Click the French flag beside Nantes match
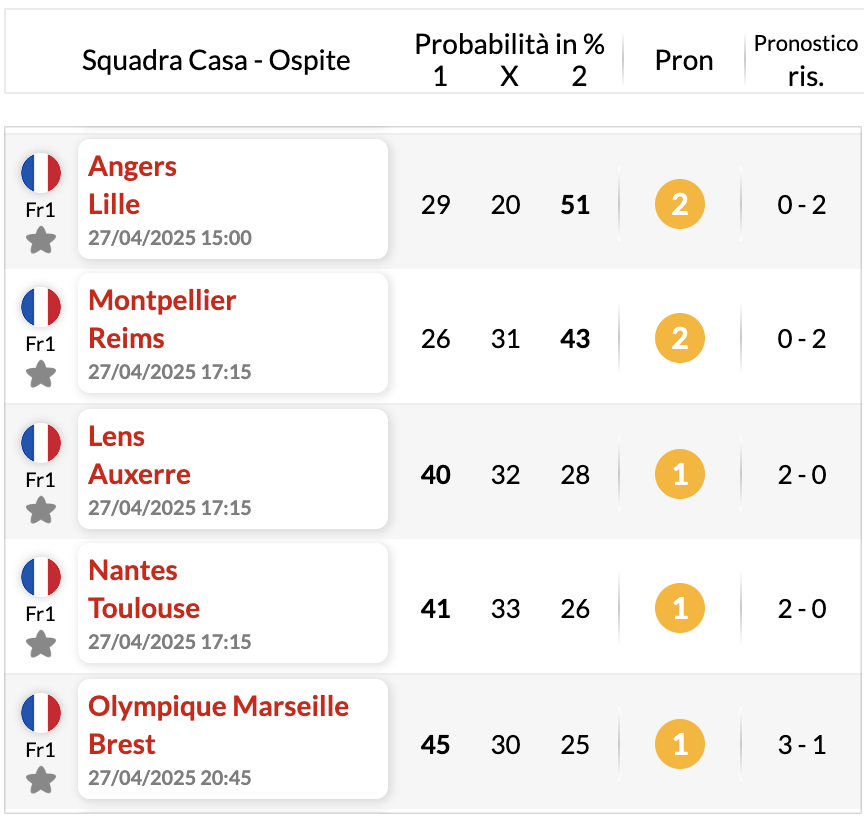864x818 pixels. click(x=41, y=577)
